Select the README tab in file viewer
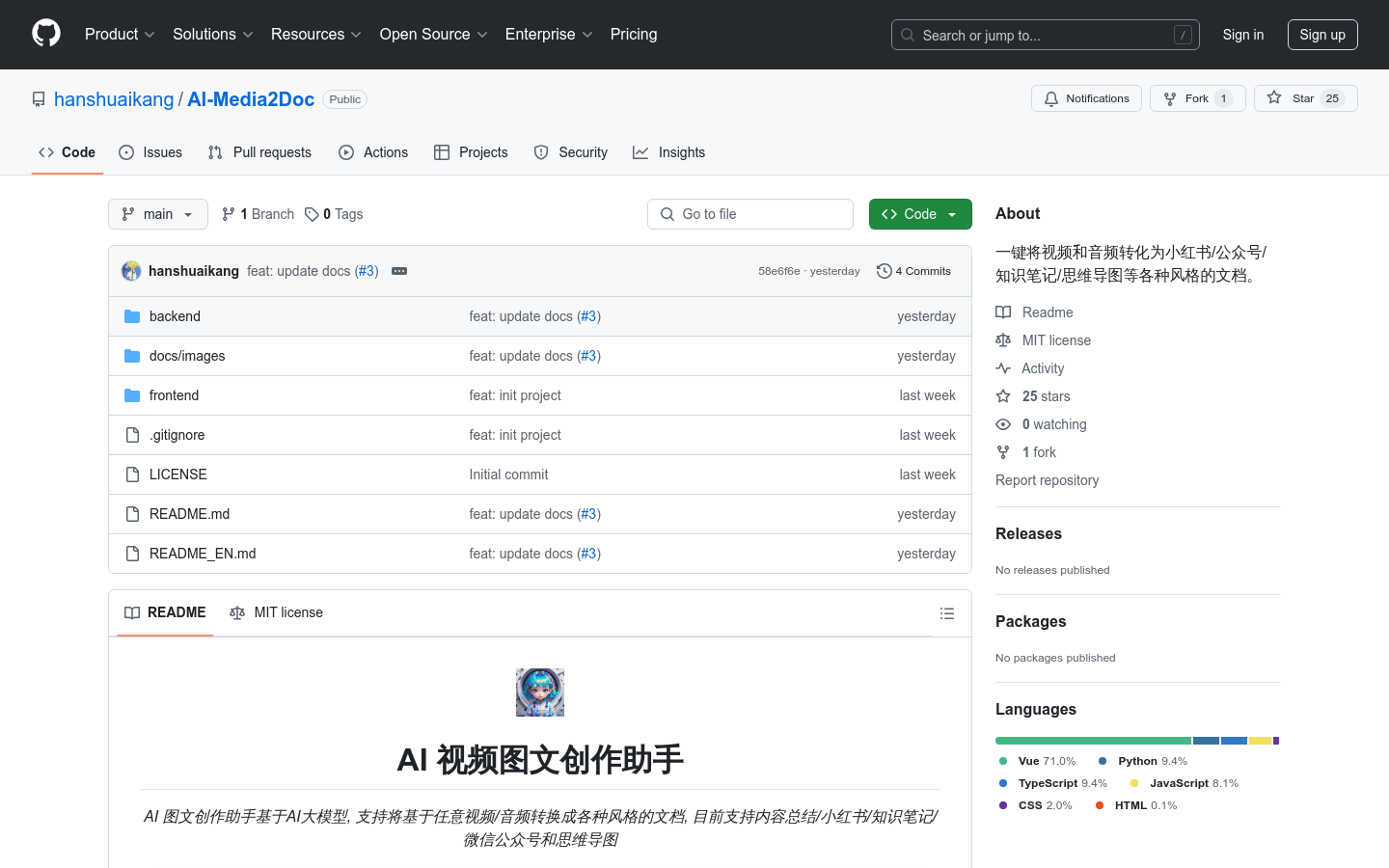This screenshot has height=868, width=1389. coord(165,612)
